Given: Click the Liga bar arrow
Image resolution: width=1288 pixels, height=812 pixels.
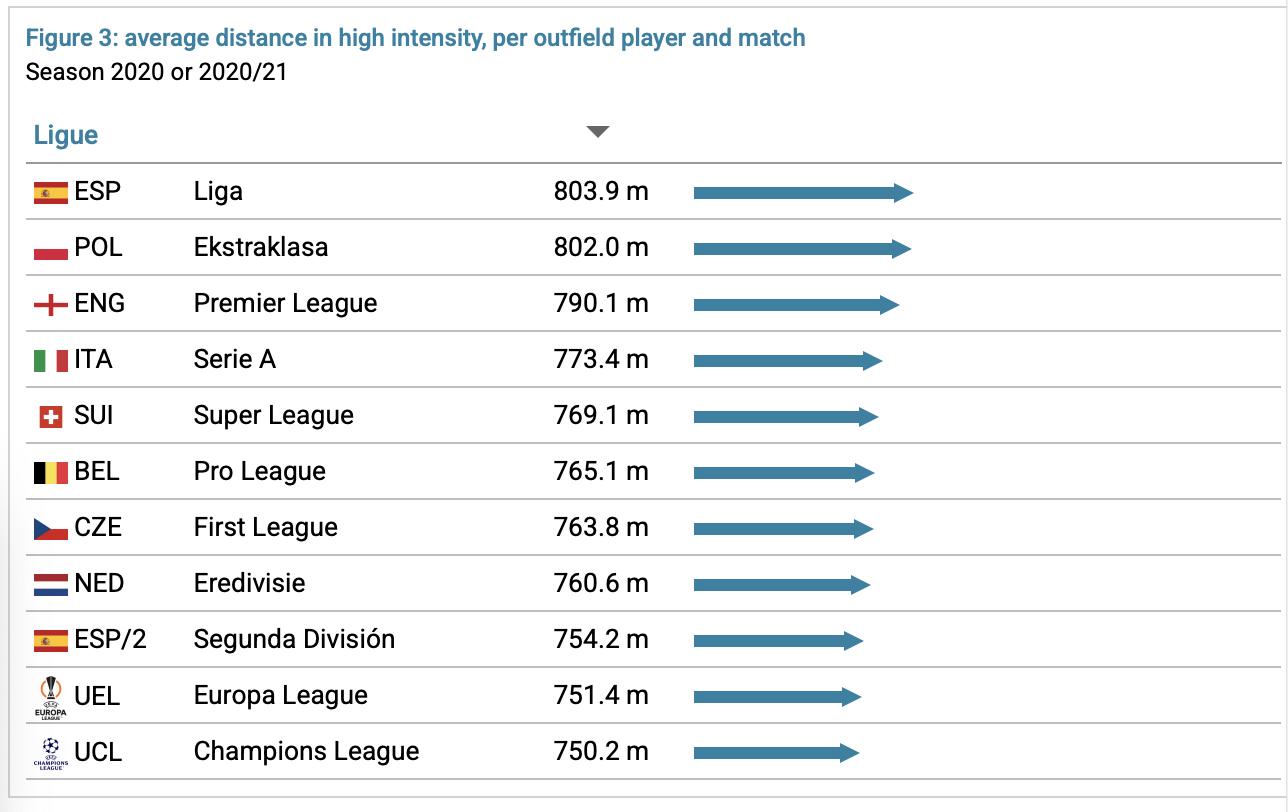Looking at the screenshot, I should coord(802,193).
